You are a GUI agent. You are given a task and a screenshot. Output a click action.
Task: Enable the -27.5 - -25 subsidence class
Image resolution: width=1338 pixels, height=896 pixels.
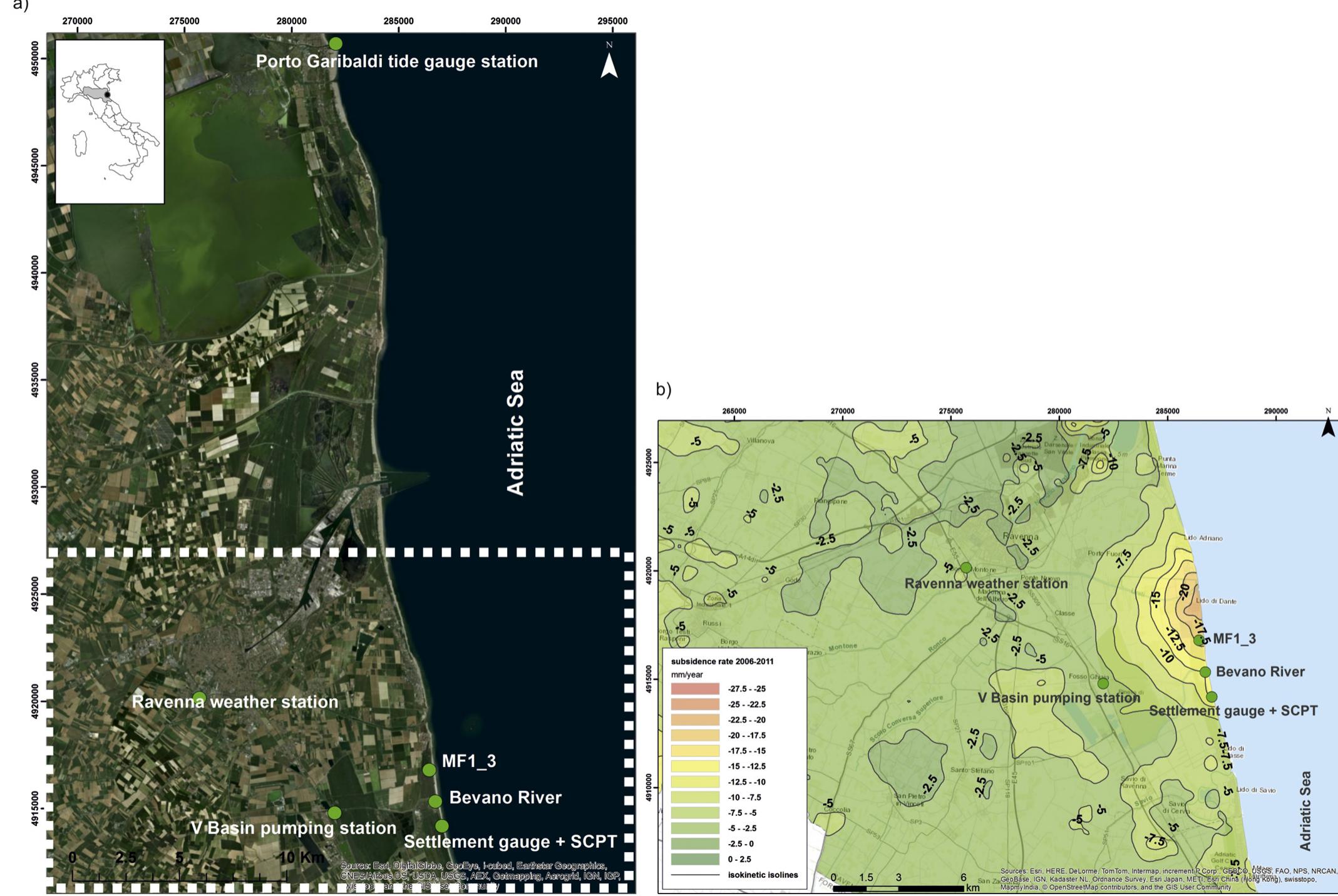coord(695,689)
